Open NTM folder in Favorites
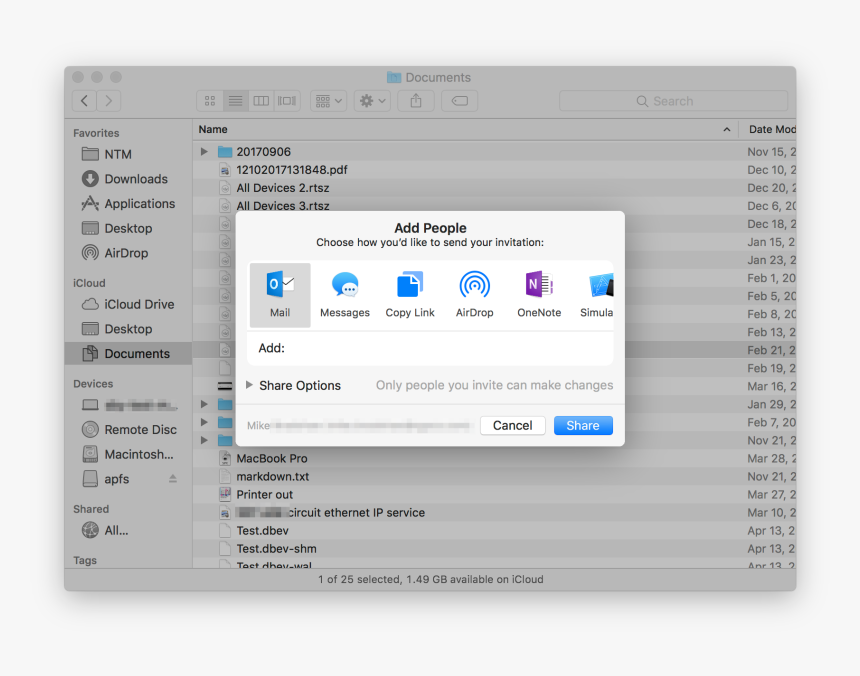Viewport: 860px width, 676px height. pyautogui.click(x=128, y=154)
